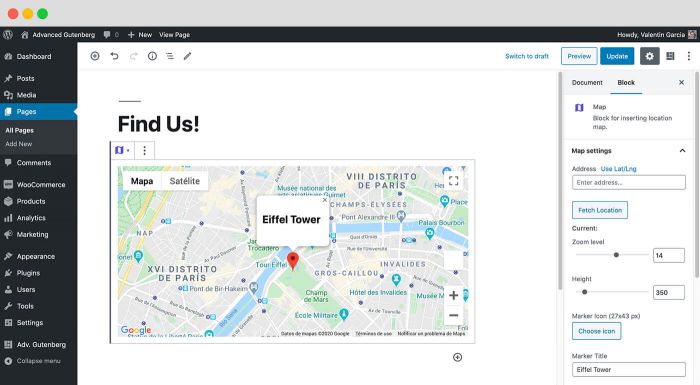Close the Eiffel Tower info popup
Screen dimensions: 700x385
(325, 200)
